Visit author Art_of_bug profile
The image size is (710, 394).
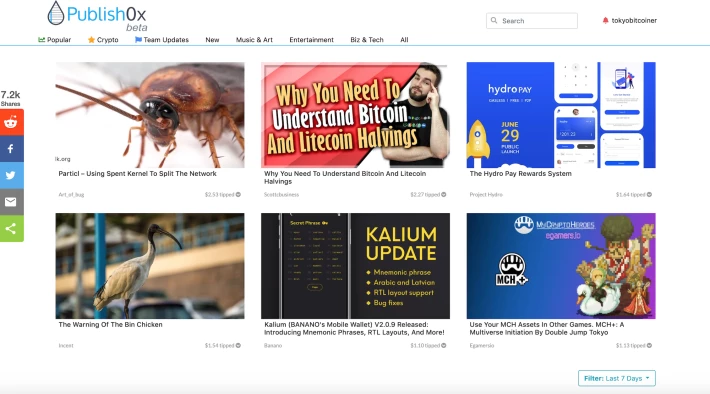point(71,195)
